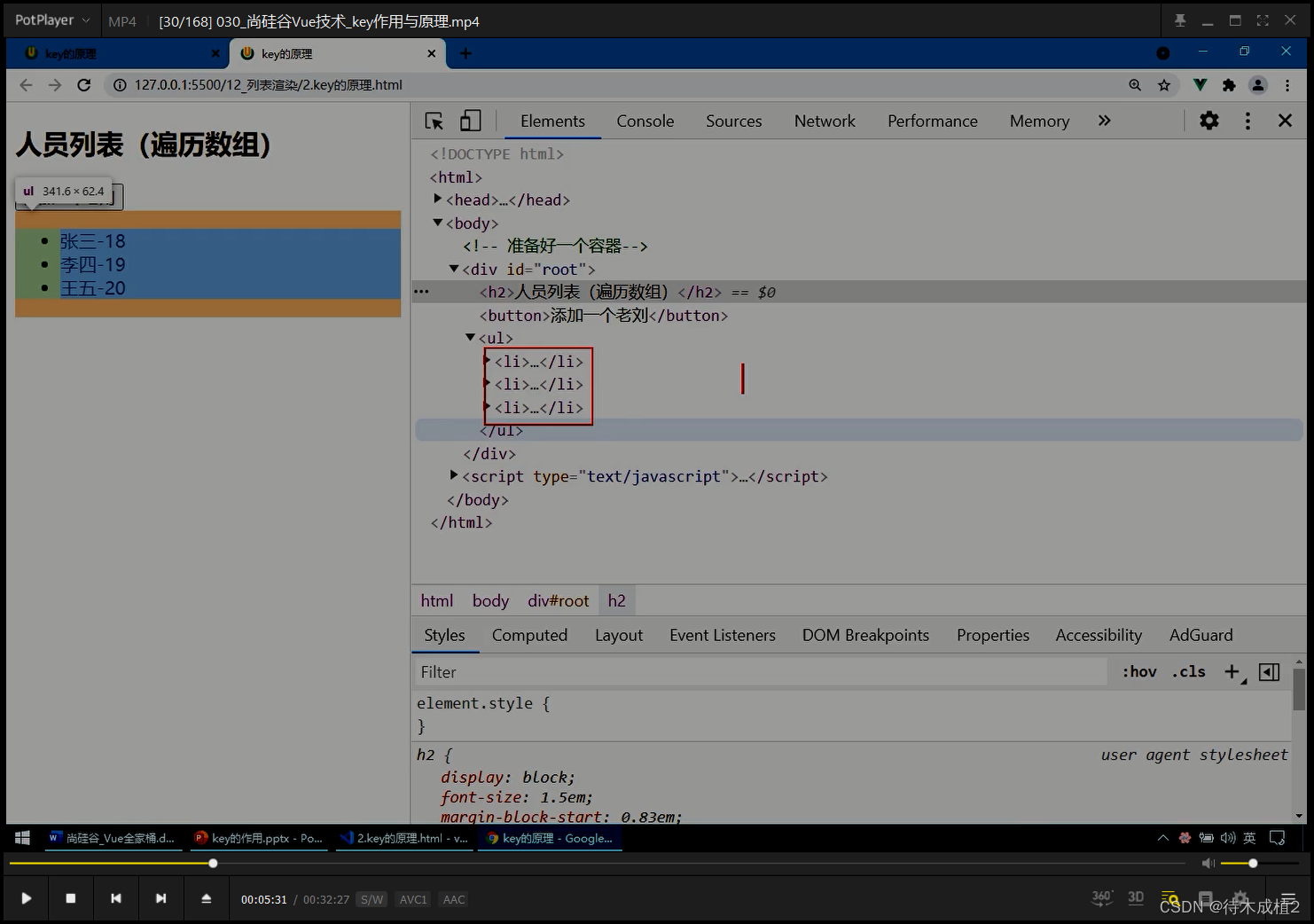Open the PotPlayer main menu dropdown
1314x924 pixels.
[x=51, y=20]
